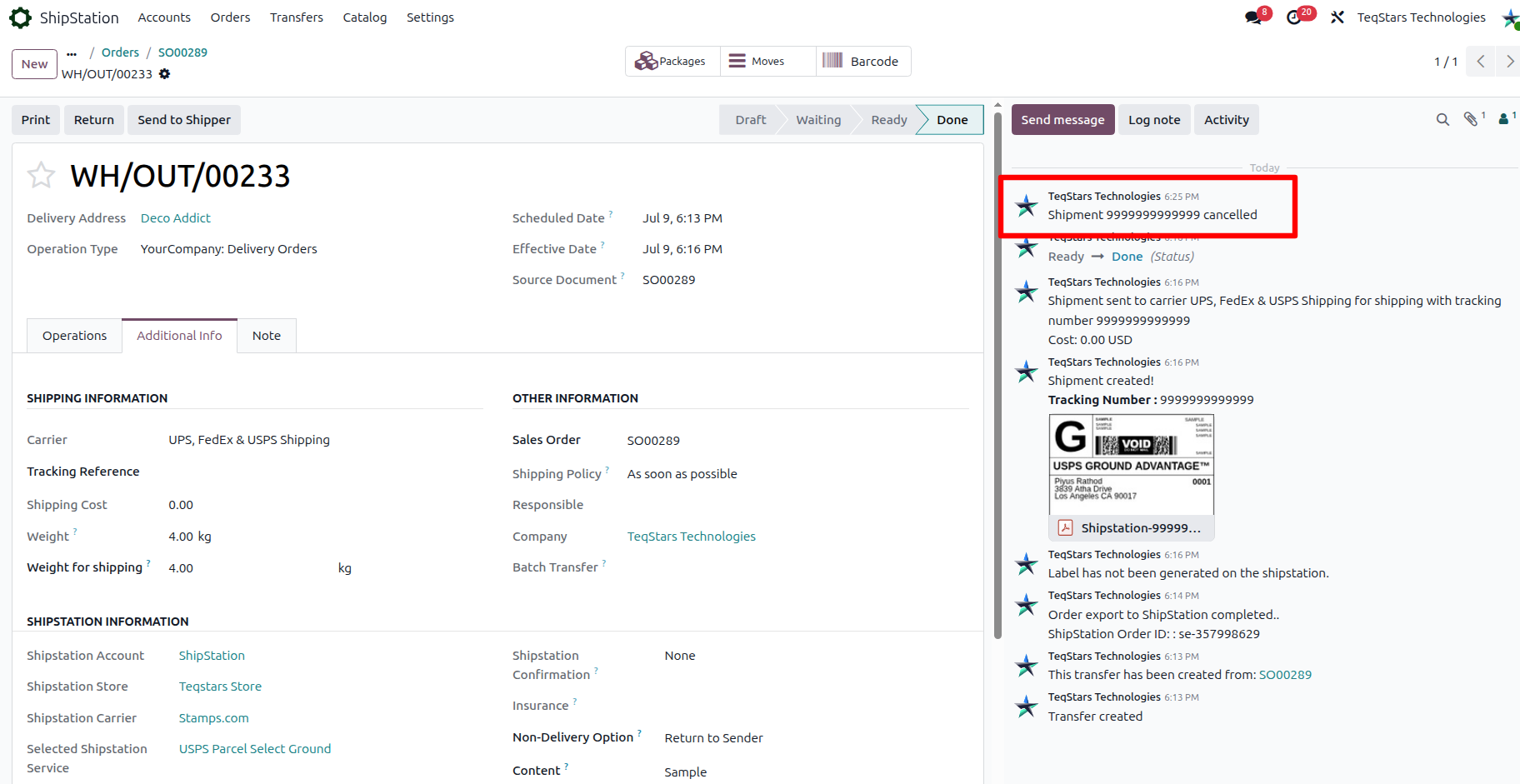Click the Activity button
Viewport: 1520px width, 784px height.
pyautogui.click(x=1227, y=120)
